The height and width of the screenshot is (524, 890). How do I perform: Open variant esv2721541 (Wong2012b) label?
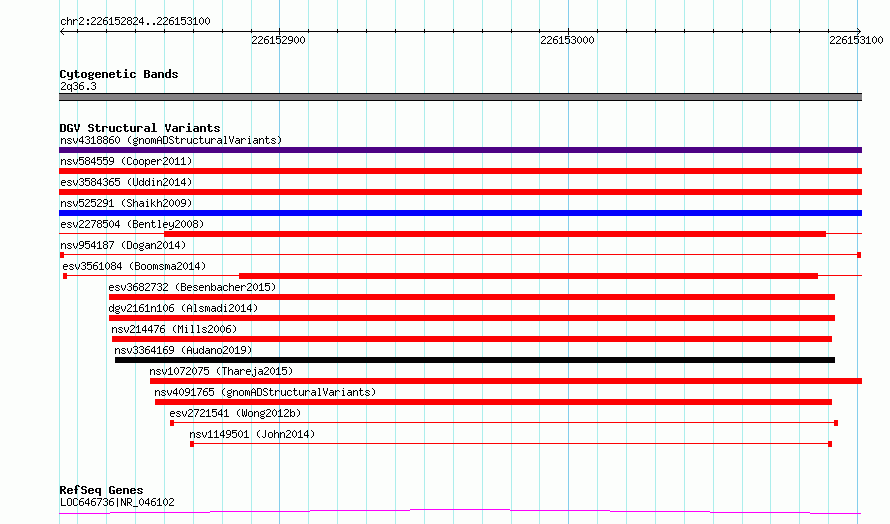coord(235,413)
